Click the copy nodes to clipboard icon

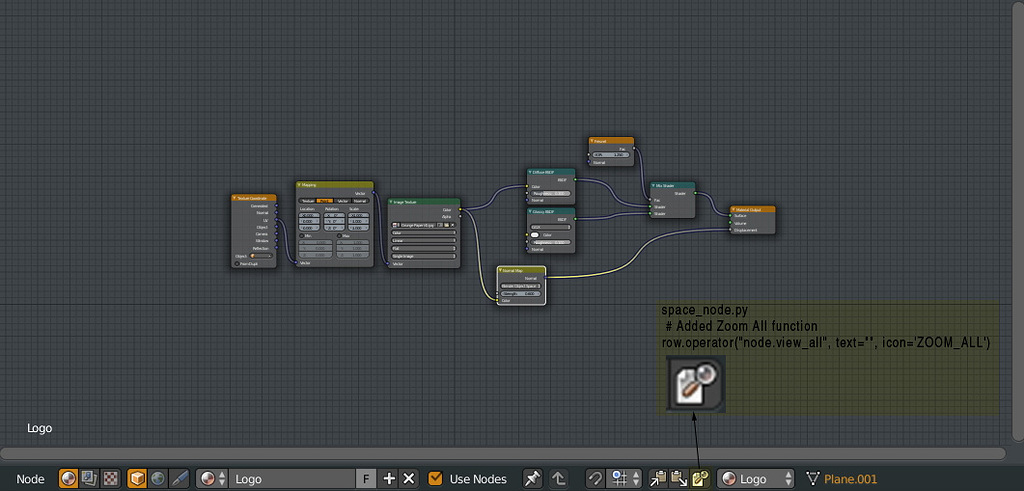coord(658,479)
